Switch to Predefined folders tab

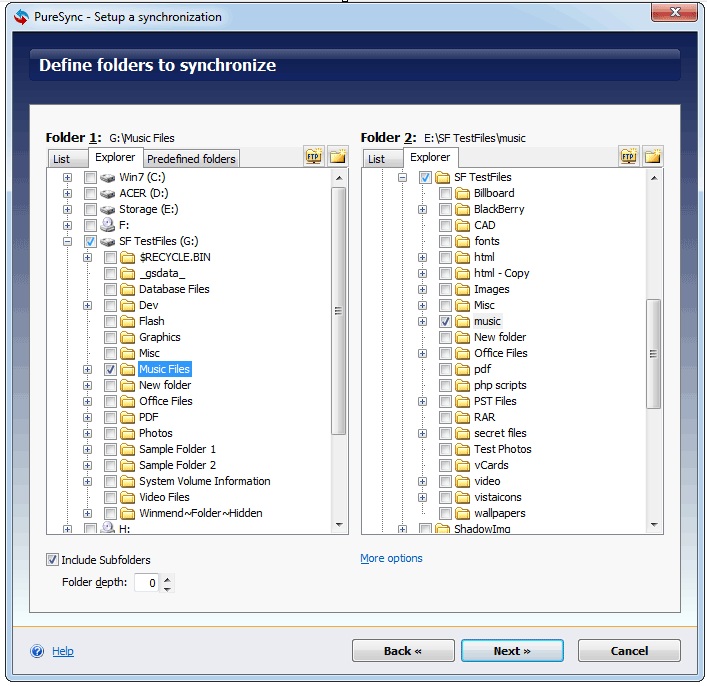(x=191, y=159)
